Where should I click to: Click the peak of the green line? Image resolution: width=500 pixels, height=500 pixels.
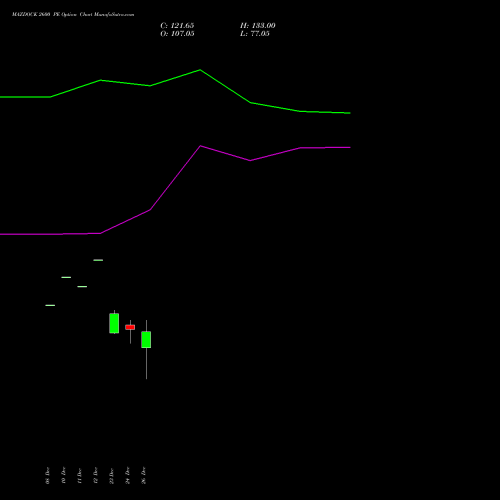[200, 70]
